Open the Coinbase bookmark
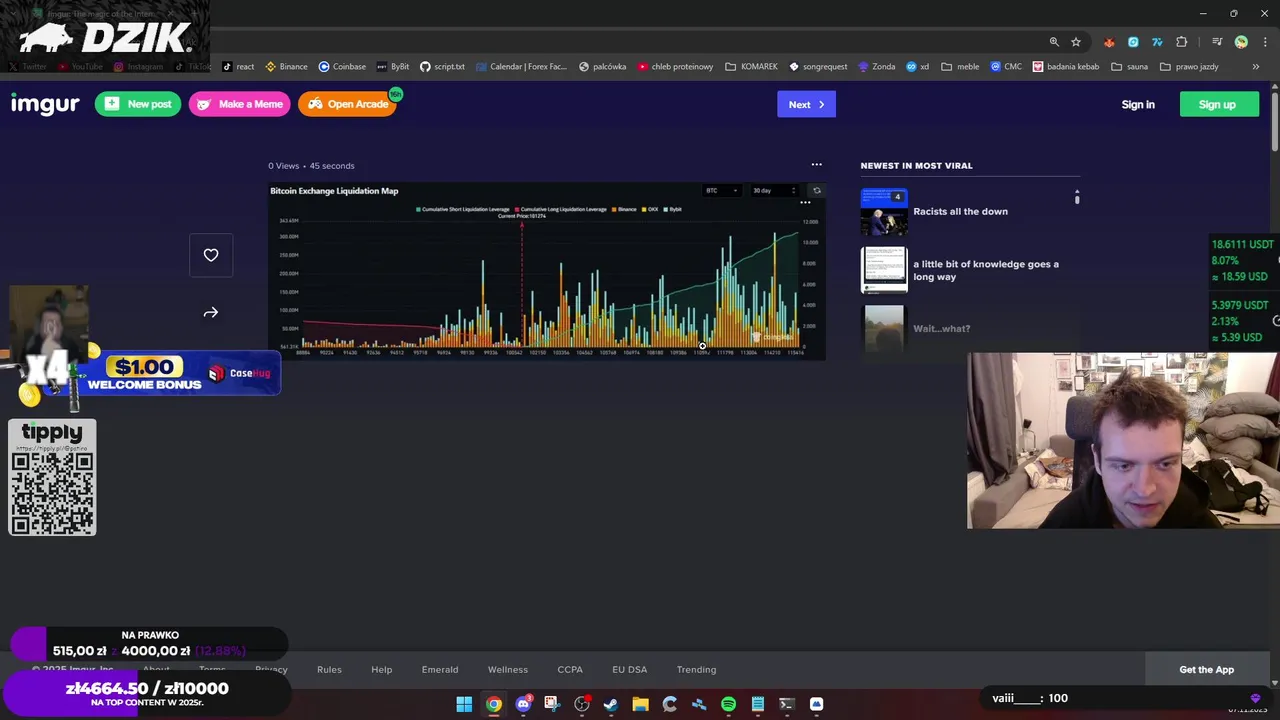Screen dimensions: 1280x720 tap(342, 67)
